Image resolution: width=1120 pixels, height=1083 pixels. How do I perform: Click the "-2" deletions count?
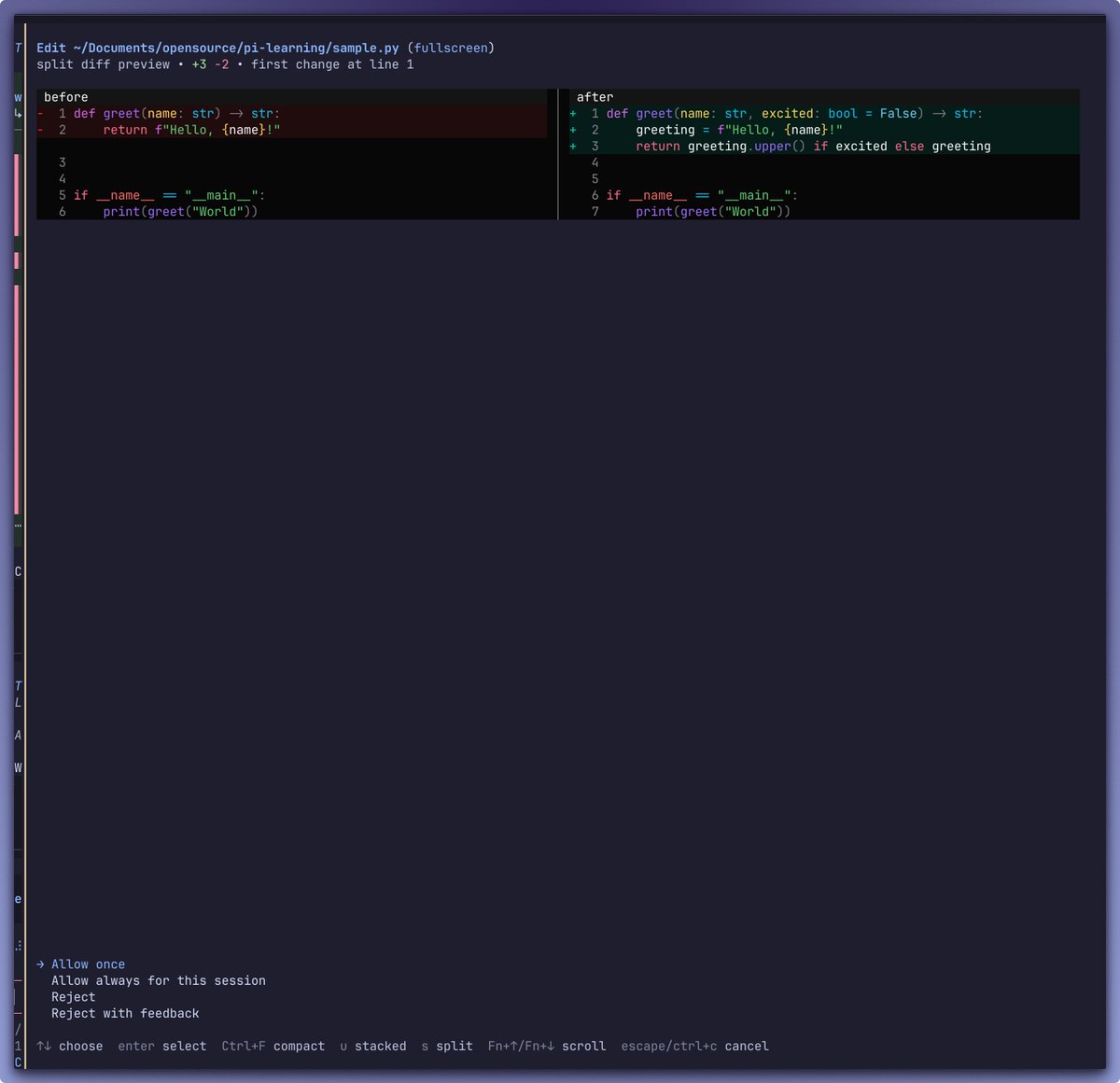(x=221, y=64)
